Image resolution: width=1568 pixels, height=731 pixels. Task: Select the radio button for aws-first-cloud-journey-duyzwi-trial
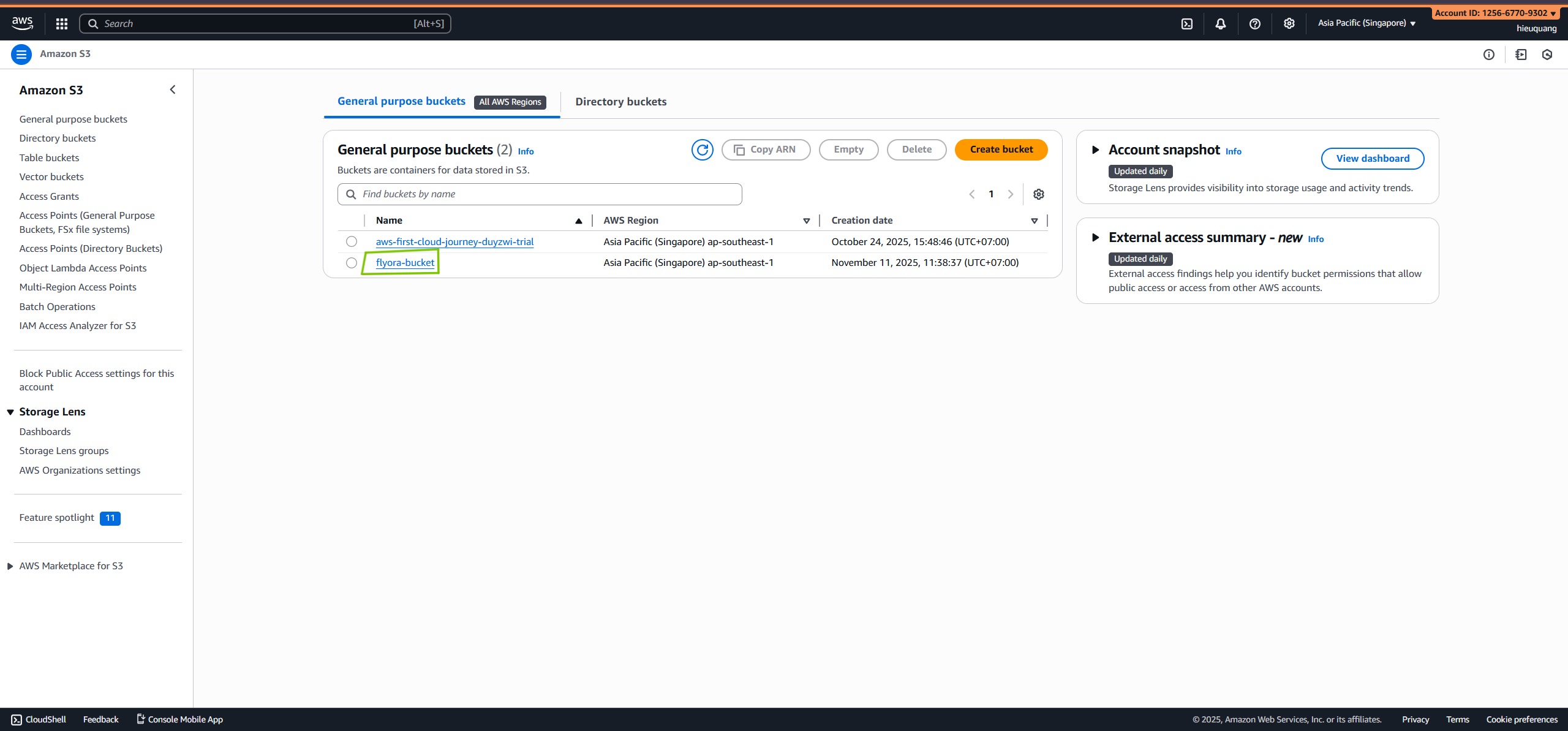click(351, 241)
